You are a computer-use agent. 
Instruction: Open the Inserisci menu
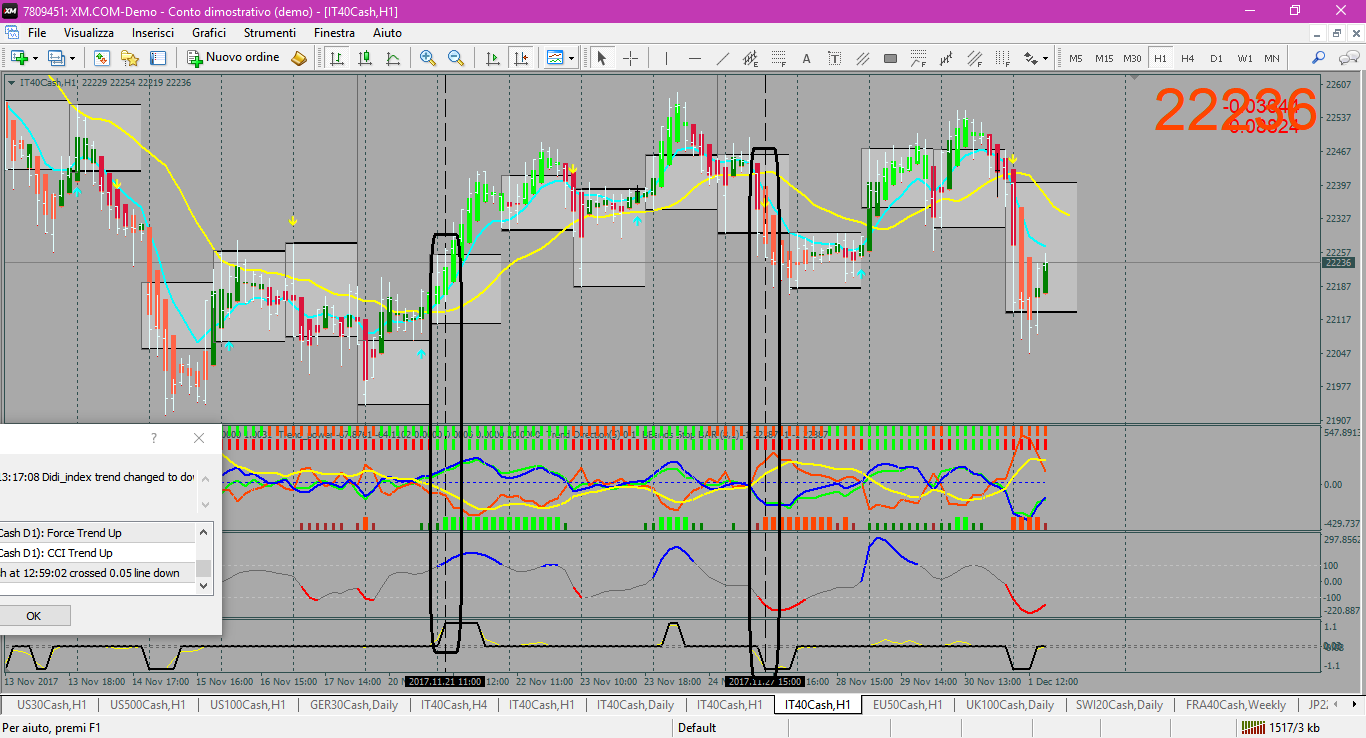click(153, 33)
